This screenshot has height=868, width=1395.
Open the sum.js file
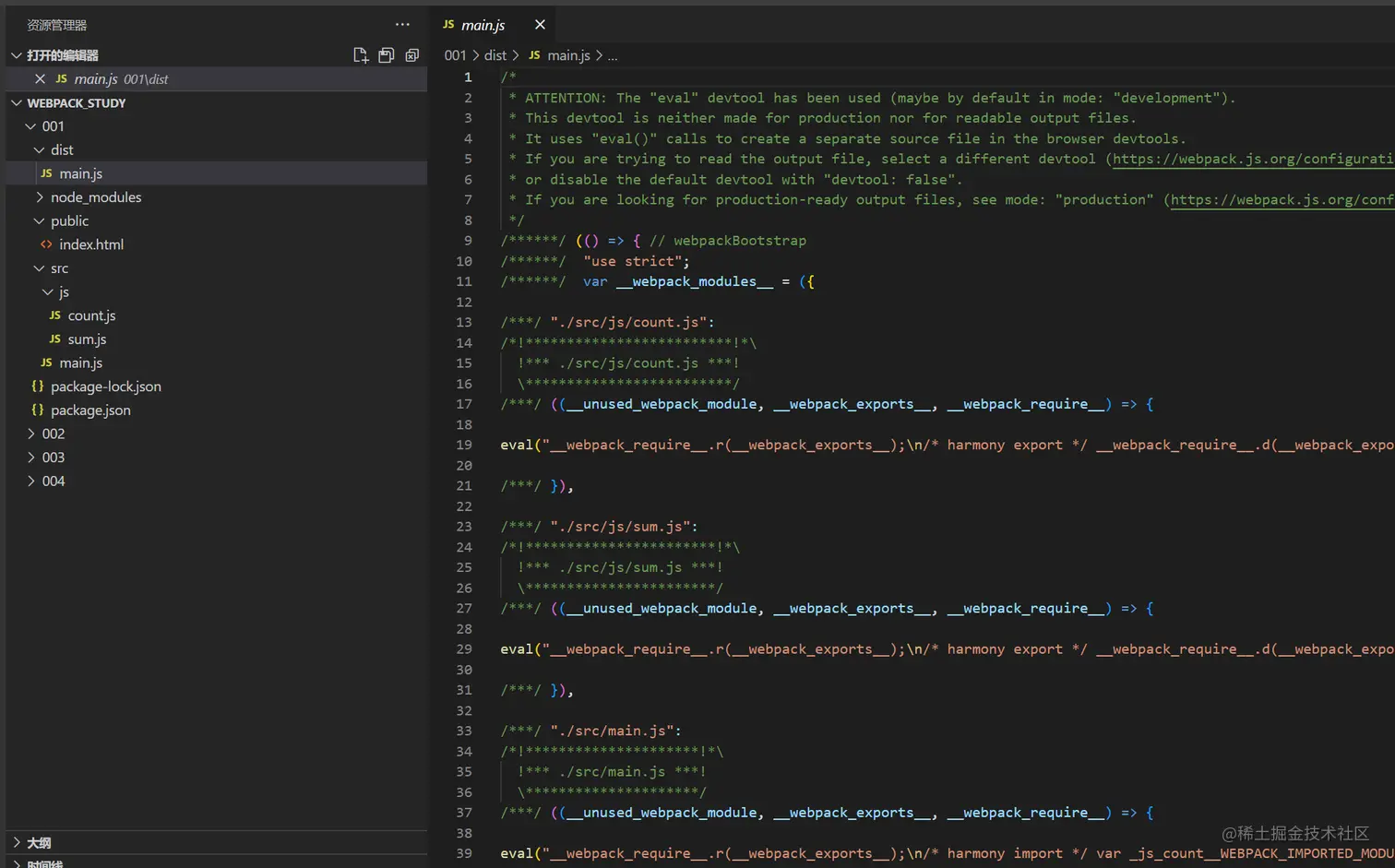(87, 339)
